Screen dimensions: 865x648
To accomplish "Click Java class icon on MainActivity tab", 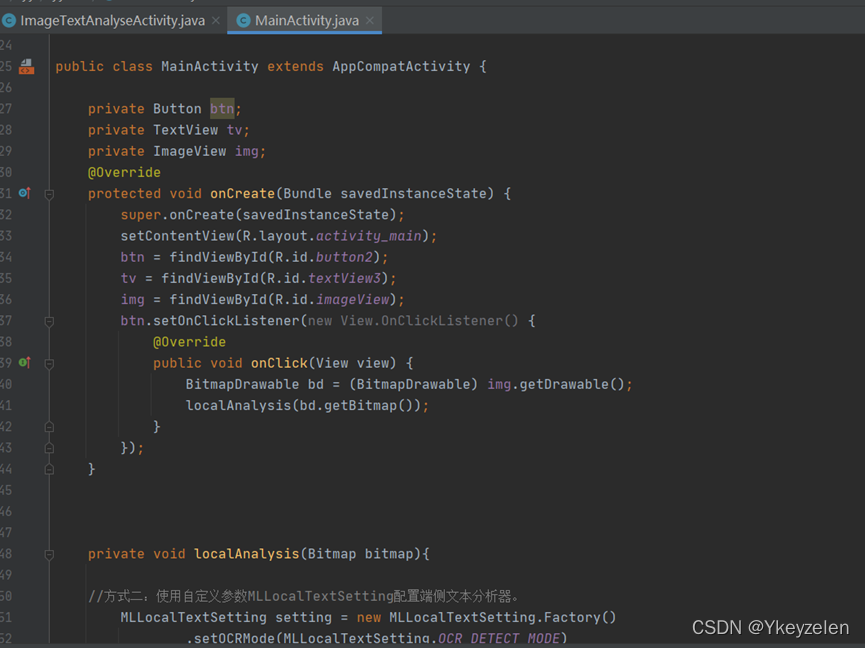I will tap(243, 21).
